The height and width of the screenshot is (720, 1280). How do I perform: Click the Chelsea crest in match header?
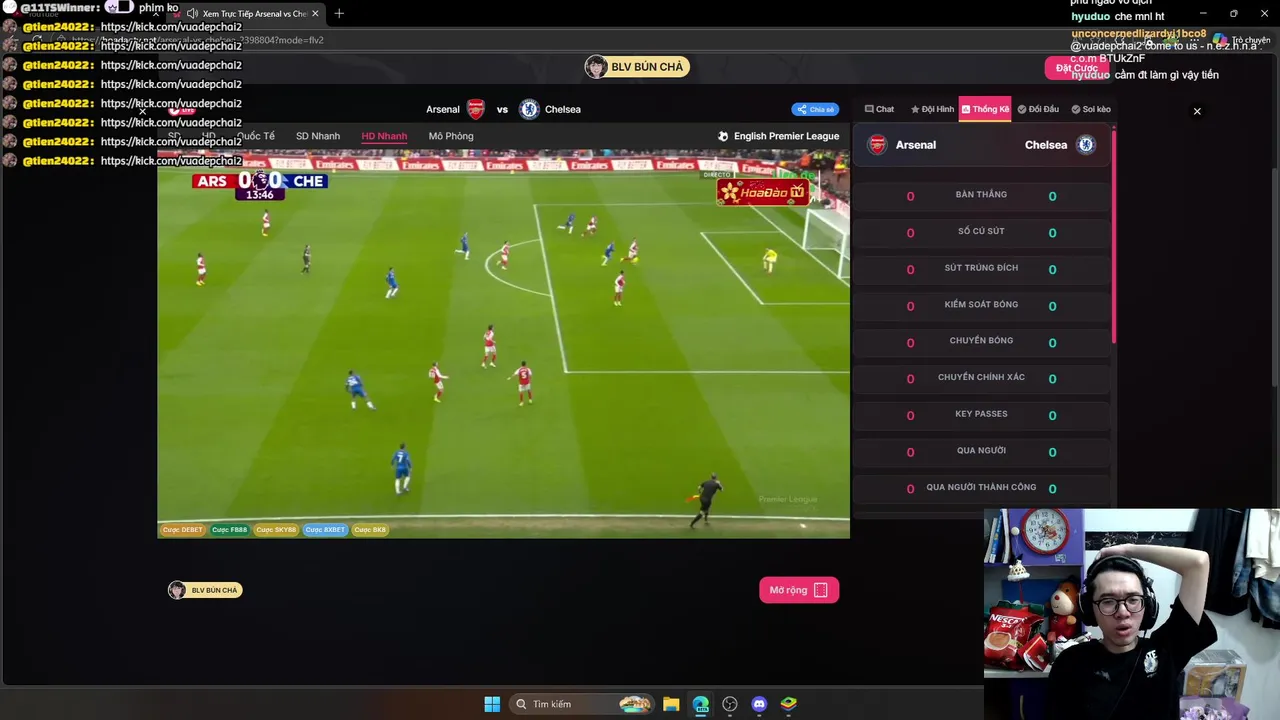coord(529,109)
